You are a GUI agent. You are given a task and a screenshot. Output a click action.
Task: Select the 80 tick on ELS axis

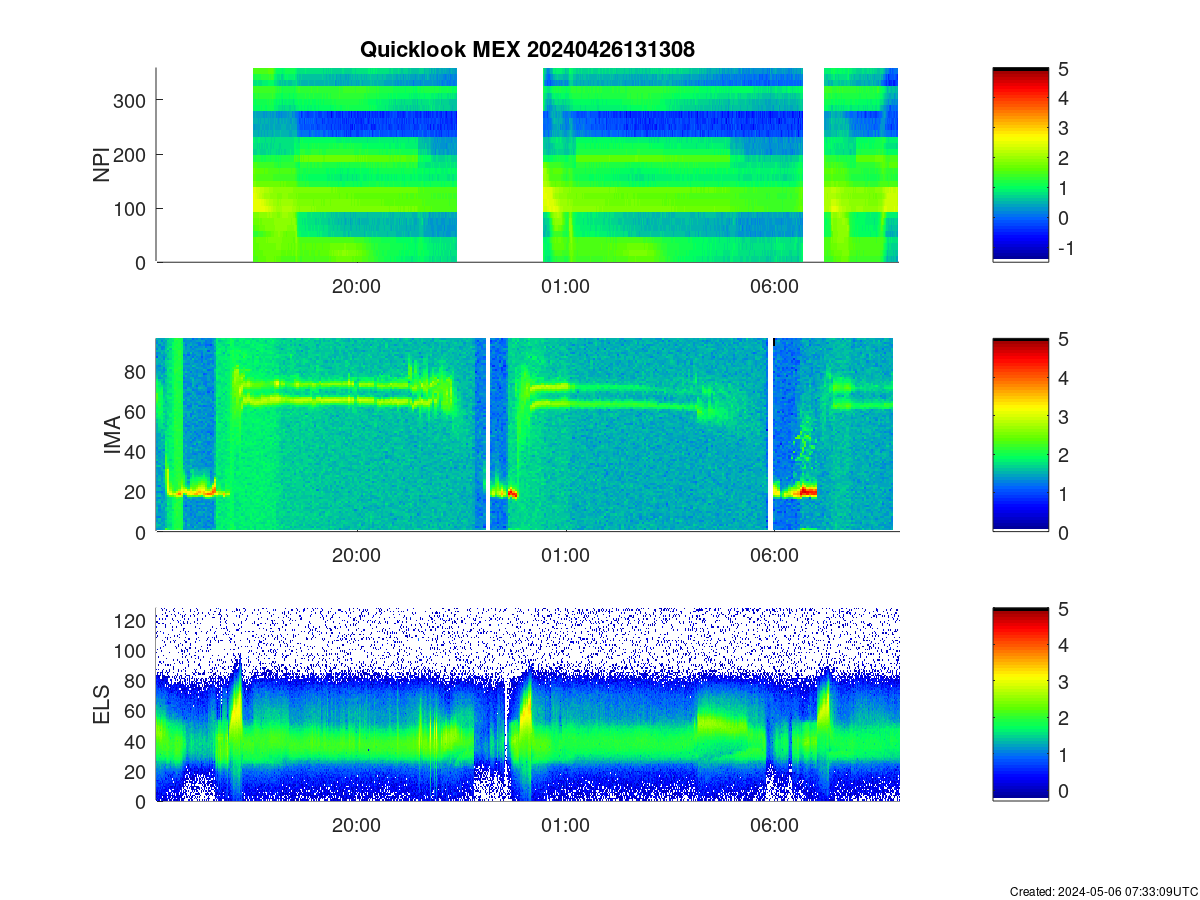click(137, 681)
